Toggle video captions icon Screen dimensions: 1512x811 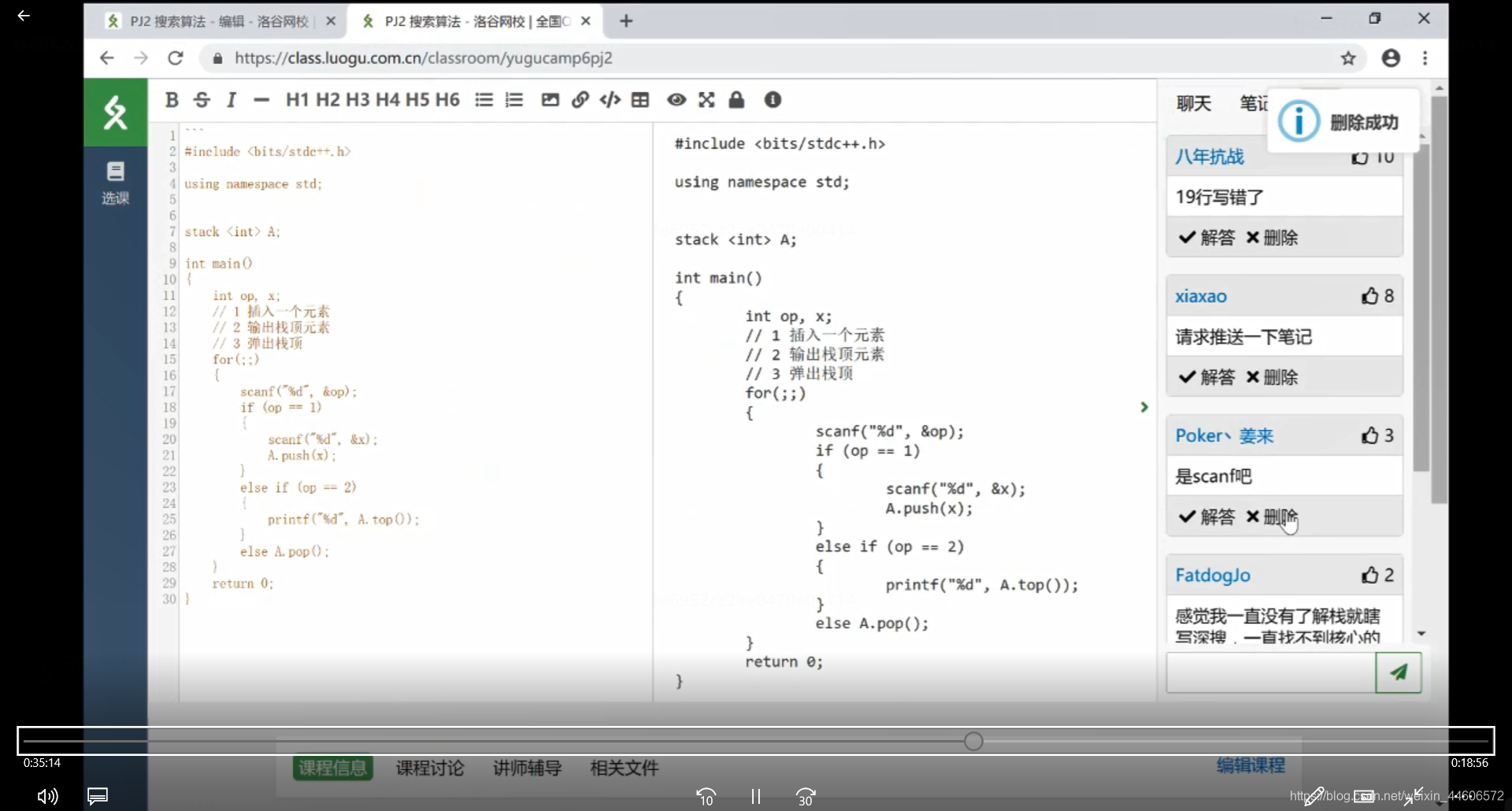[98, 797]
